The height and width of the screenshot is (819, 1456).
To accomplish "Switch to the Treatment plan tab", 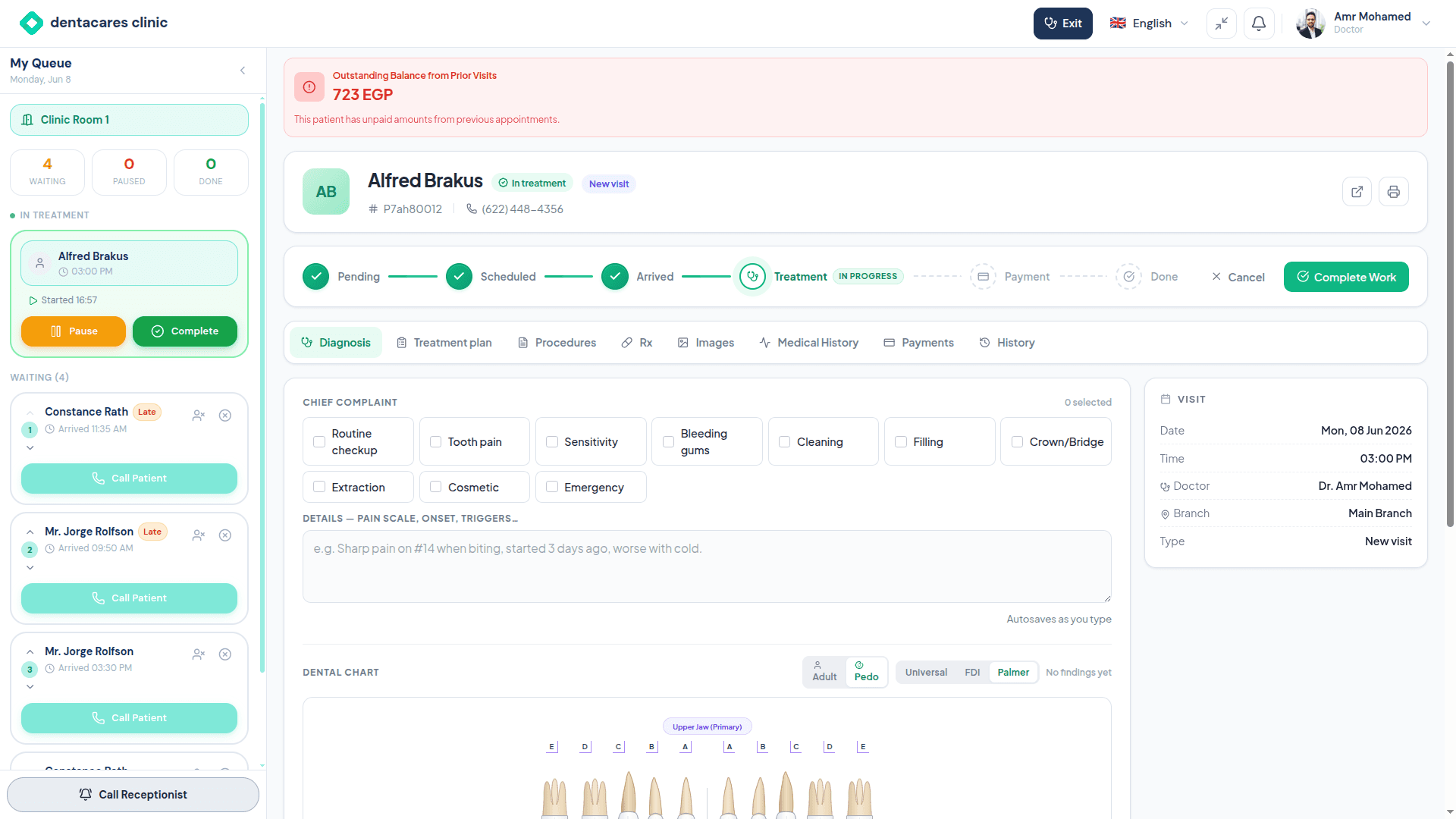I will pos(444,343).
